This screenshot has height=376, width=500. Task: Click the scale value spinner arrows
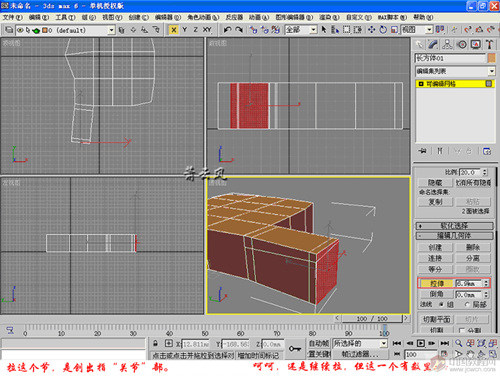pyautogui.click(x=485, y=172)
